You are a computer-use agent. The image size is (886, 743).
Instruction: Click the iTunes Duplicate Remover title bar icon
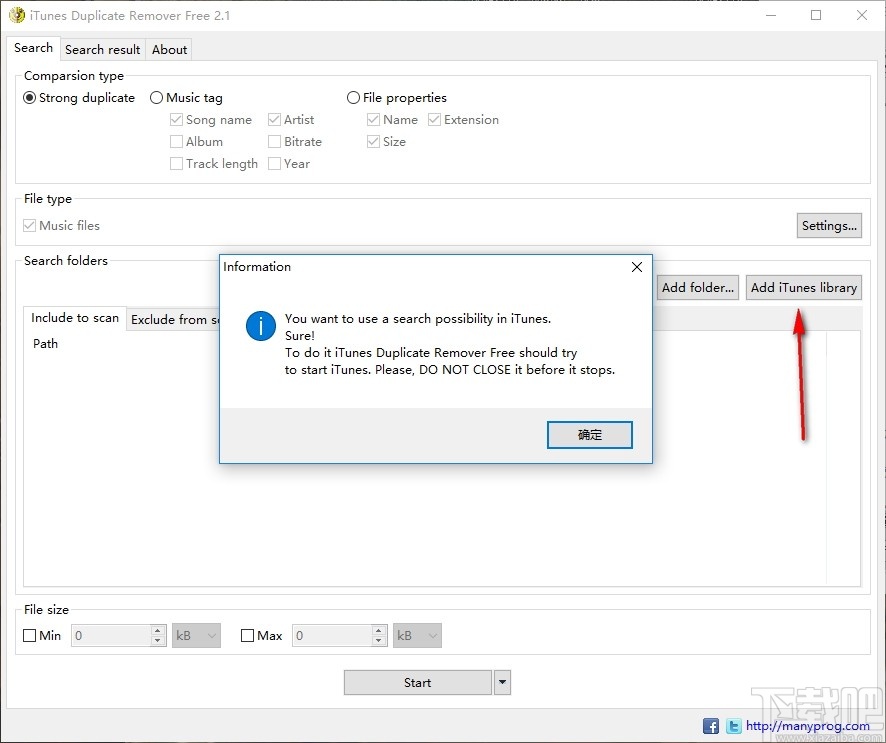click(x=18, y=15)
